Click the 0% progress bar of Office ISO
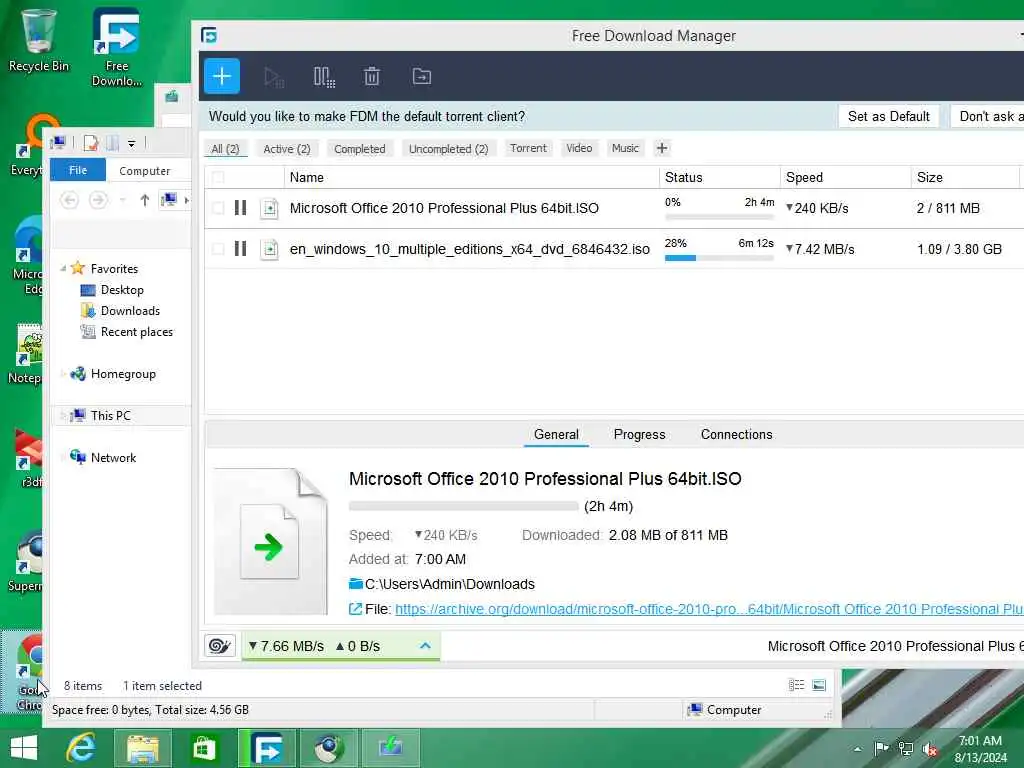 (719, 217)
